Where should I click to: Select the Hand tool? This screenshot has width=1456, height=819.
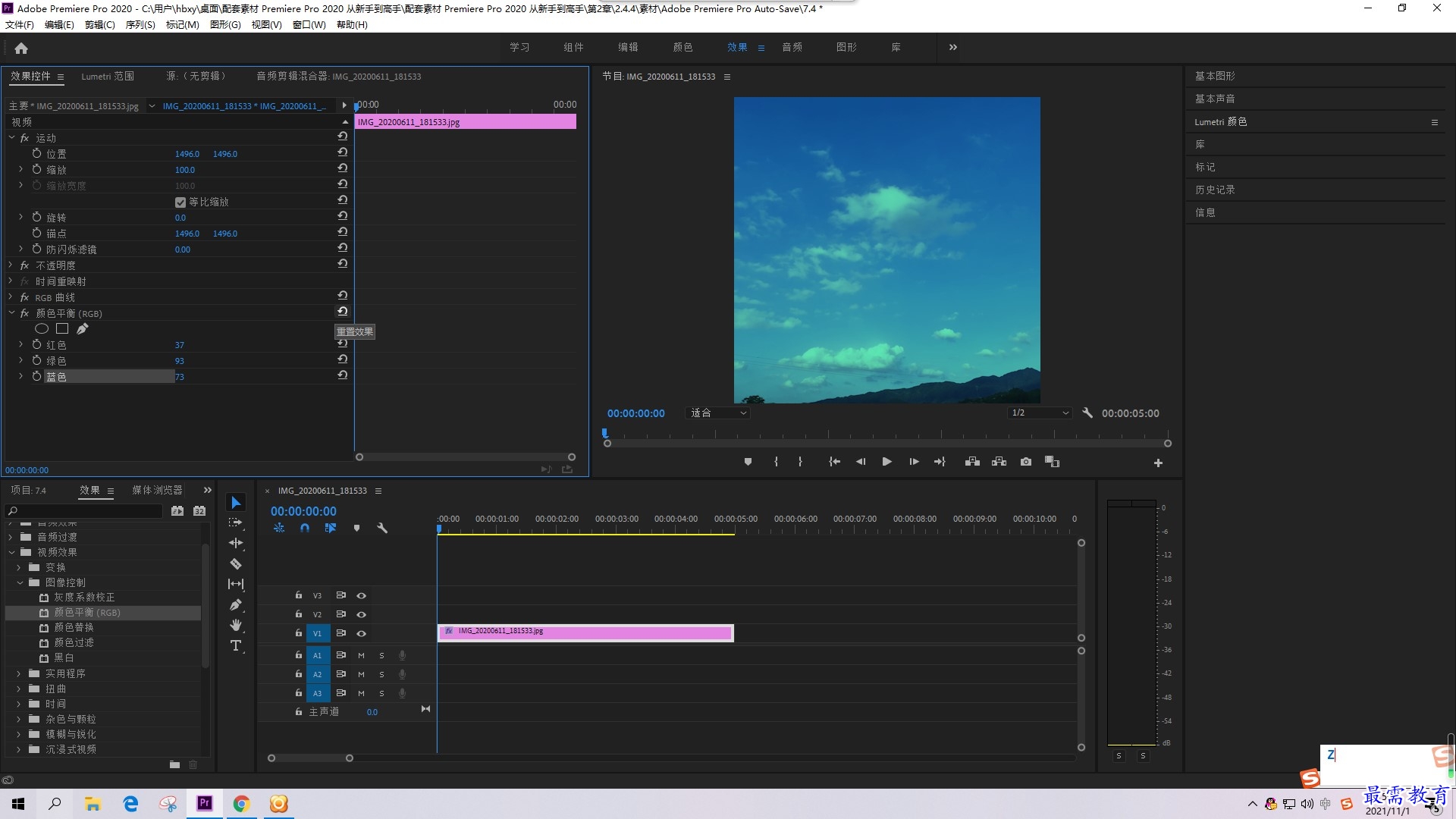[x=236, y=625]
